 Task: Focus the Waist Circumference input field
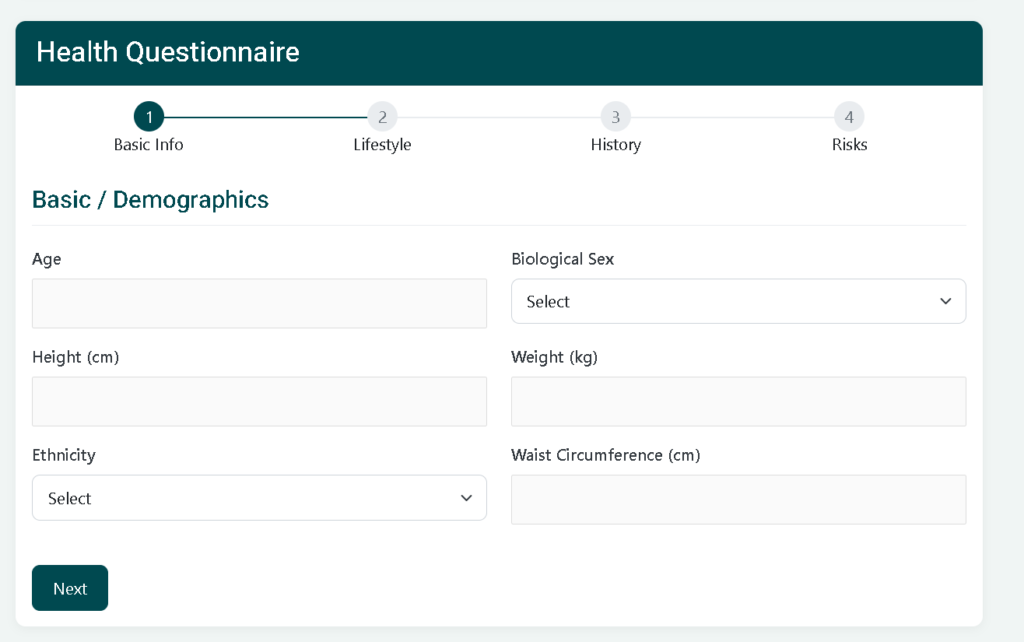(738, 500)
